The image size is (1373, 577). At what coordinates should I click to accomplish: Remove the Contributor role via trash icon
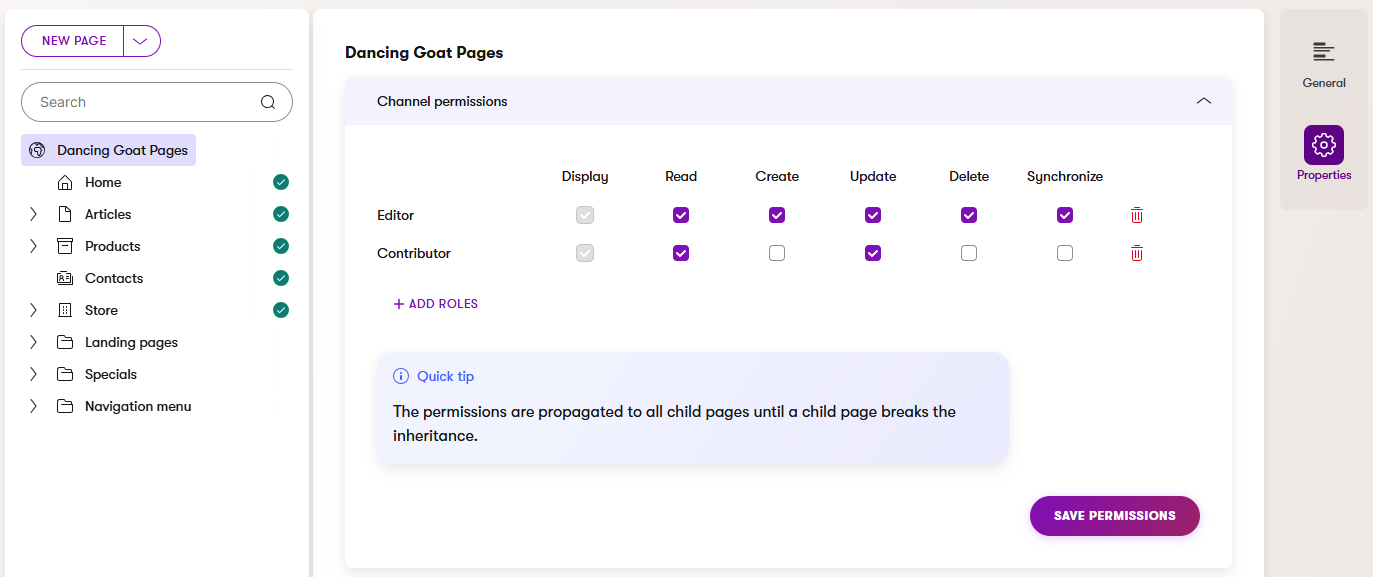click(1137, 253)
